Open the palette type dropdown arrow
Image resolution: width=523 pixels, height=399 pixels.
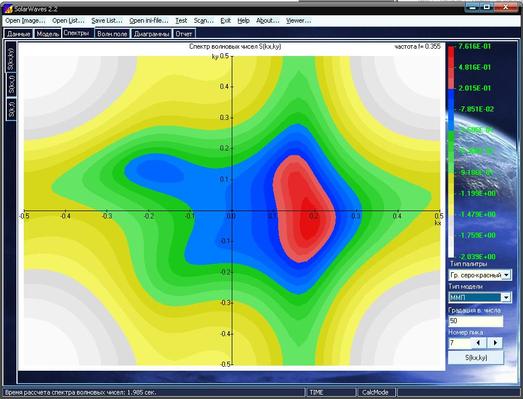pos(506,275)
